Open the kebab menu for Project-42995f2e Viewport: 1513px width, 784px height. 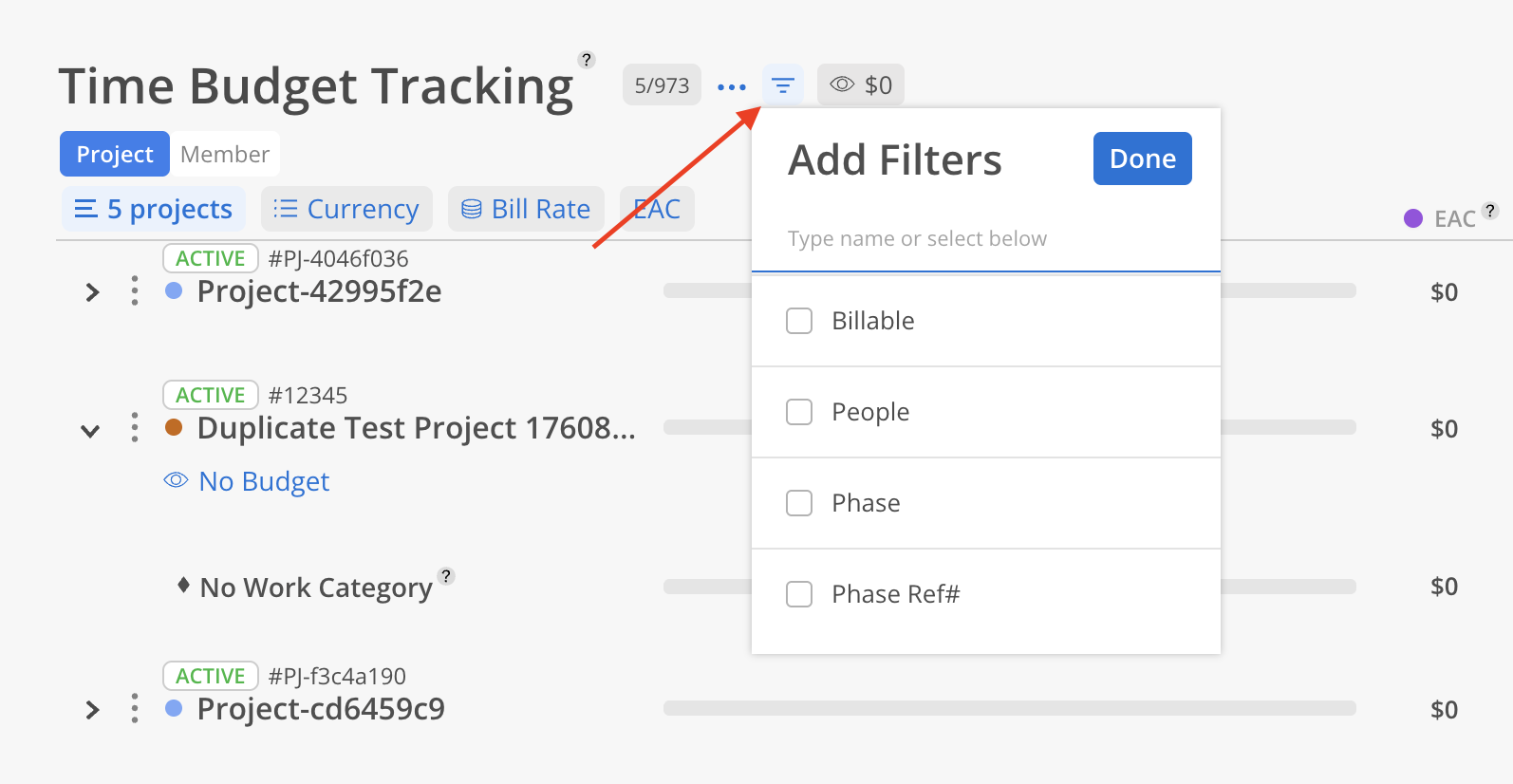[x=135, y=291]
